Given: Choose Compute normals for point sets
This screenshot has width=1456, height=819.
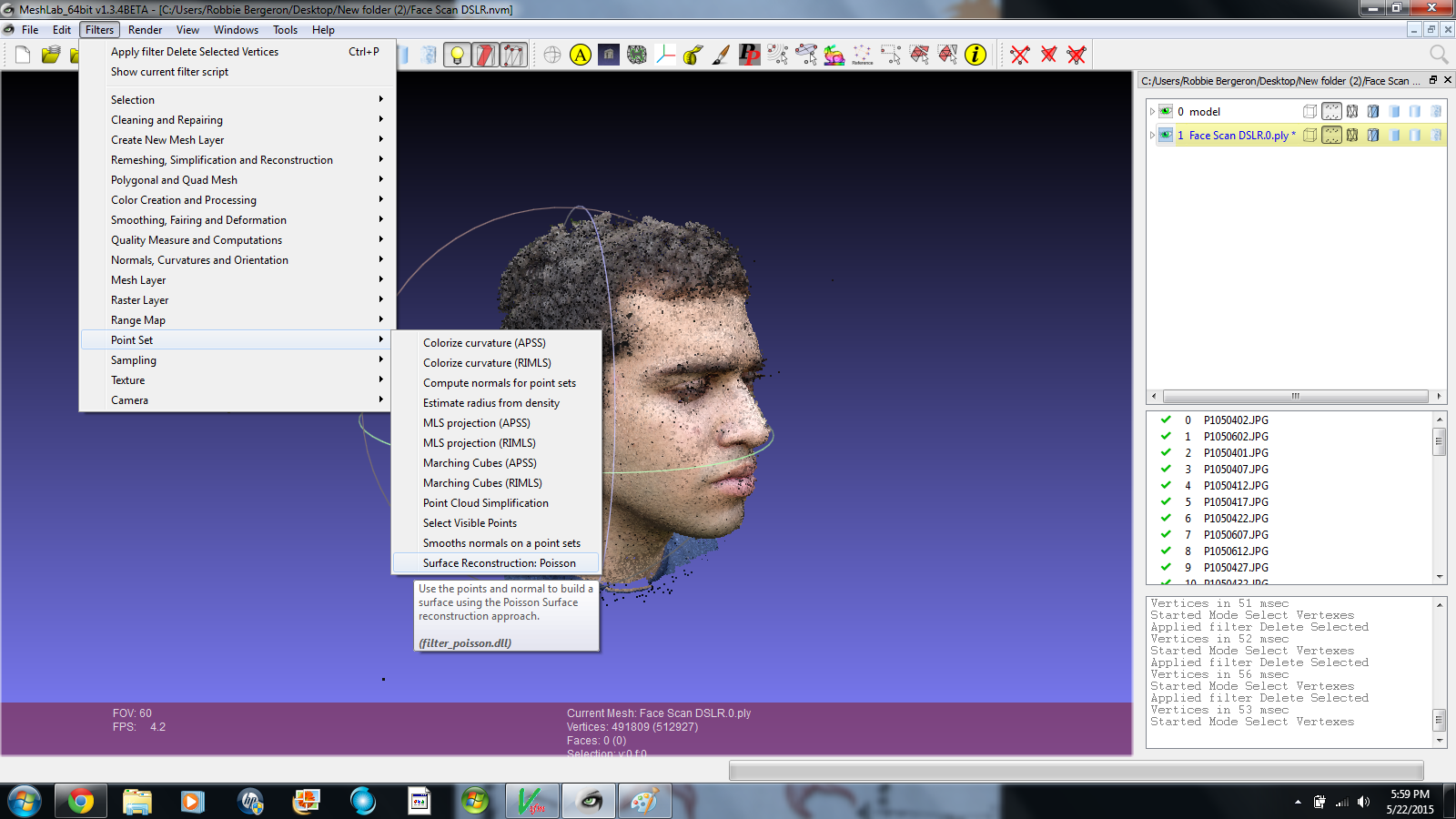Looking at the screenshot, I should tap(496, 382).
